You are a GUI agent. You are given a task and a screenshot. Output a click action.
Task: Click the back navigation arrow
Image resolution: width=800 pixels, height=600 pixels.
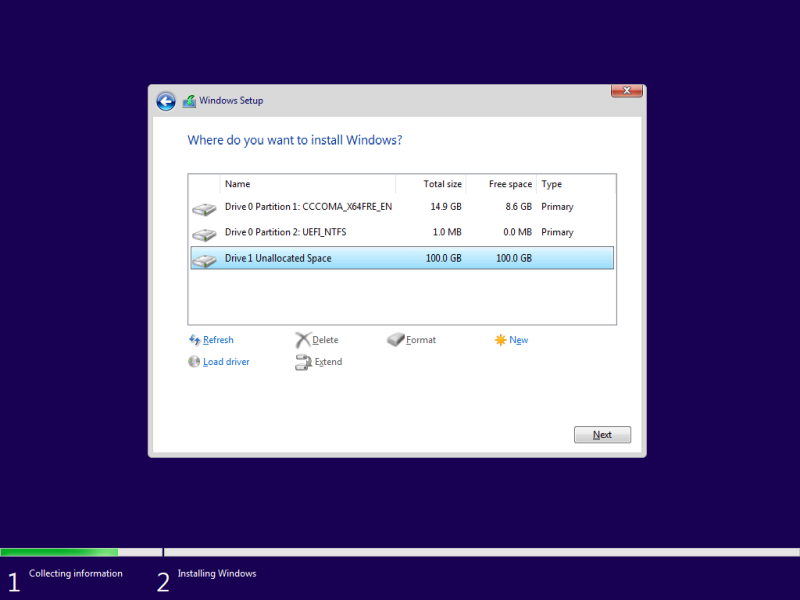point(166,101)
